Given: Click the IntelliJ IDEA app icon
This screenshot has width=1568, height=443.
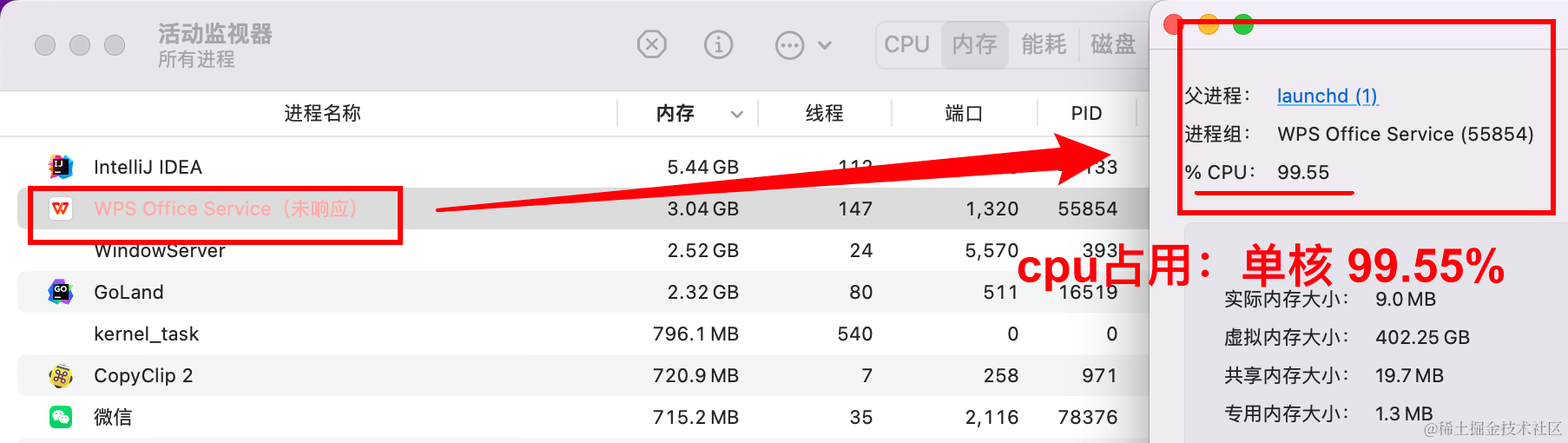Looking at the screenshot, I should (60, 166).
